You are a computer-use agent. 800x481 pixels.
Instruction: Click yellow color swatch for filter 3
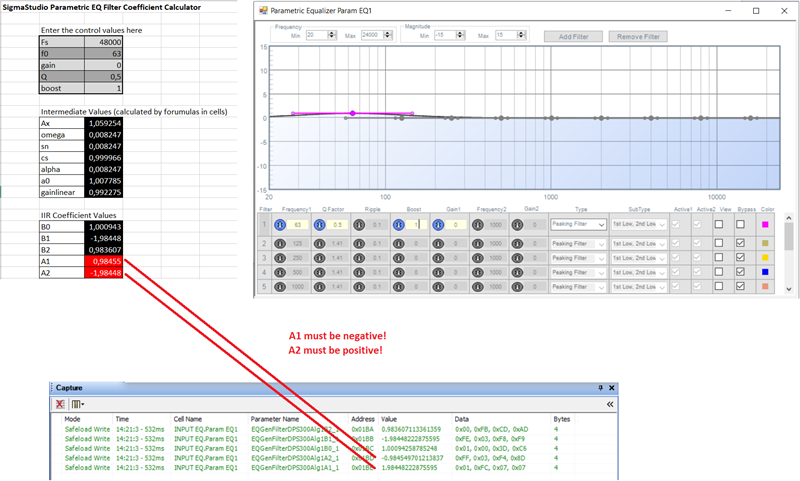(x=765, y=258)
